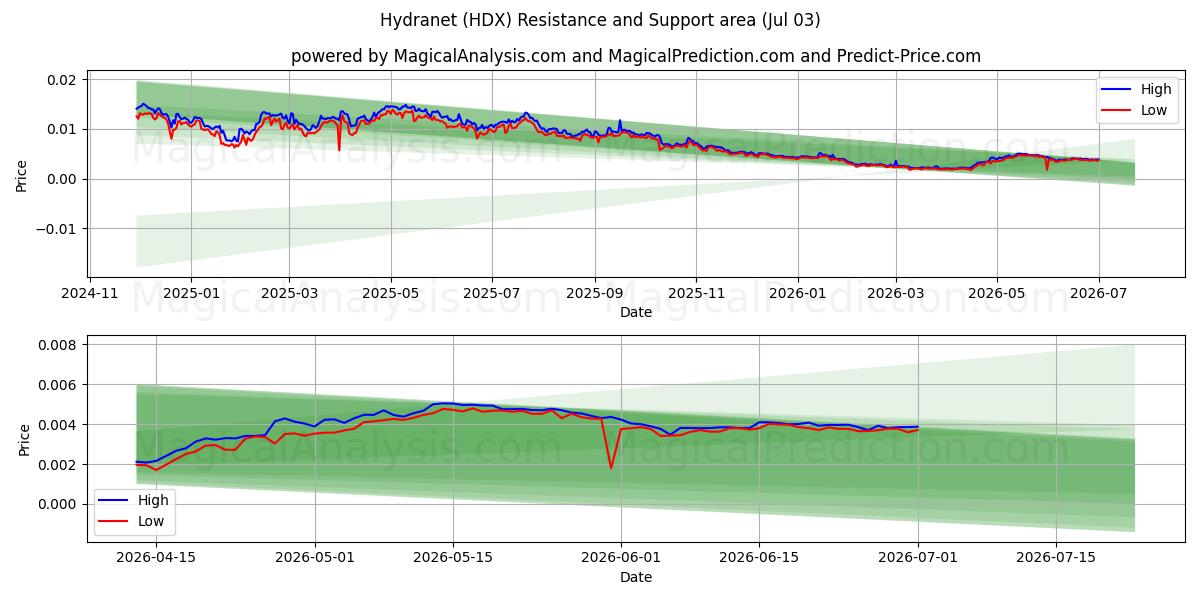This screenshot has width=1200, height=600.
Task: Click the 'Date' axis label under the top chart
Action: 636,312
